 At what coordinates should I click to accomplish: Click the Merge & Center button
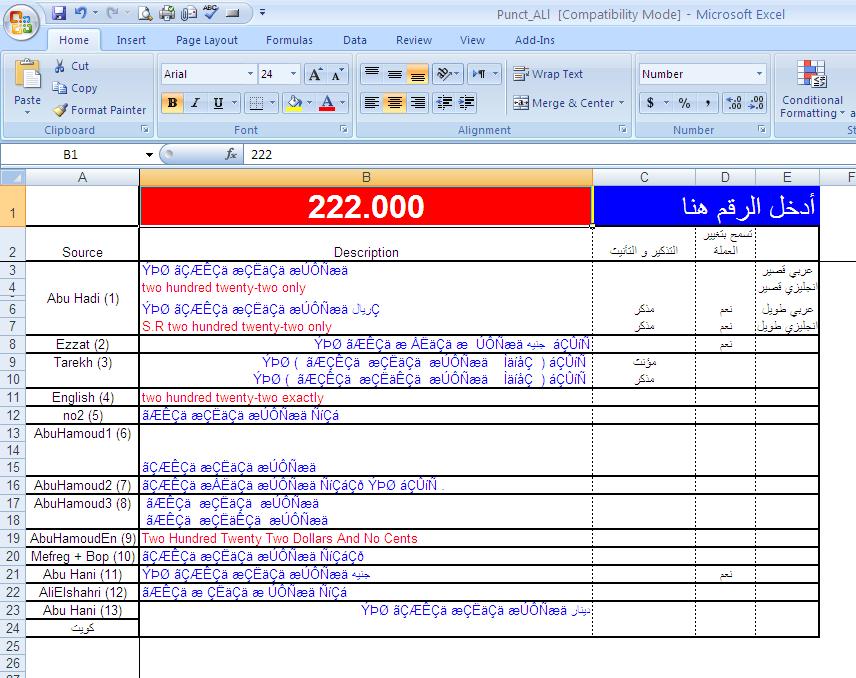[x=563, y=103]
